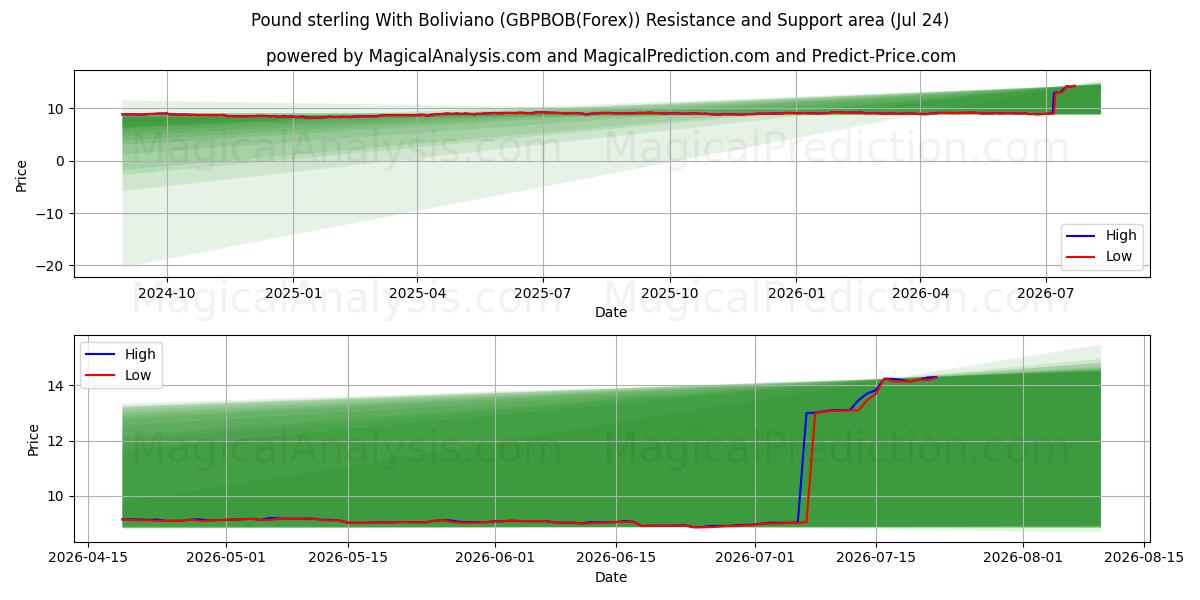This screenshot has height=600, width=1200.
Task: Click the 2026-07-01 tick on the bottom chart
Action: pos(755,559)
